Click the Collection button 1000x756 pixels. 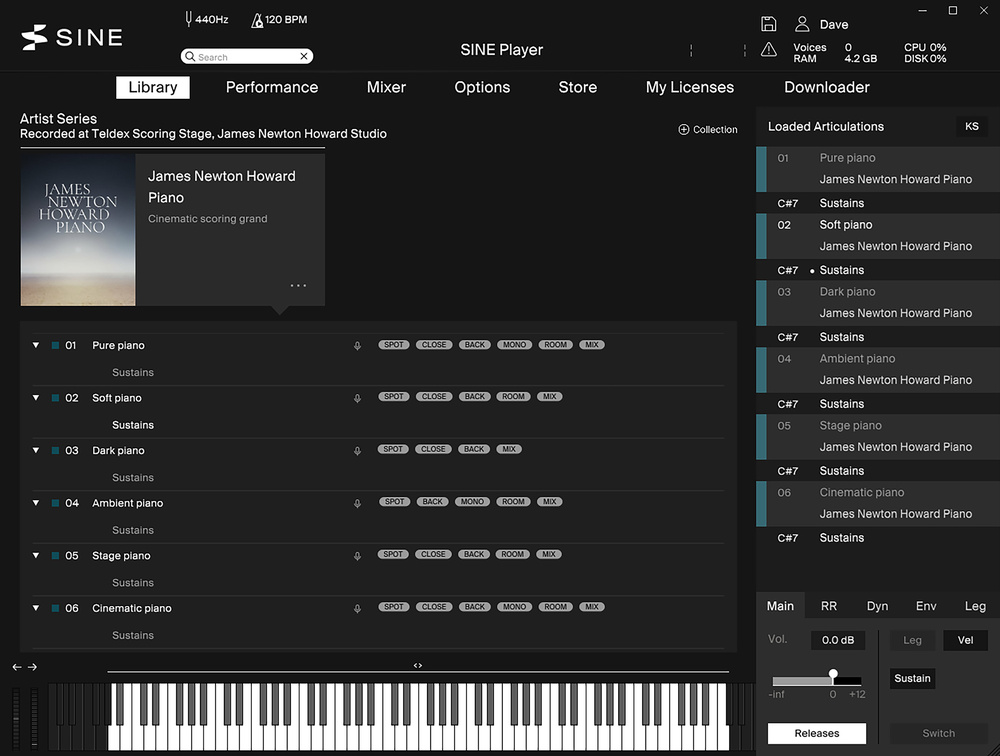[707, 130]
